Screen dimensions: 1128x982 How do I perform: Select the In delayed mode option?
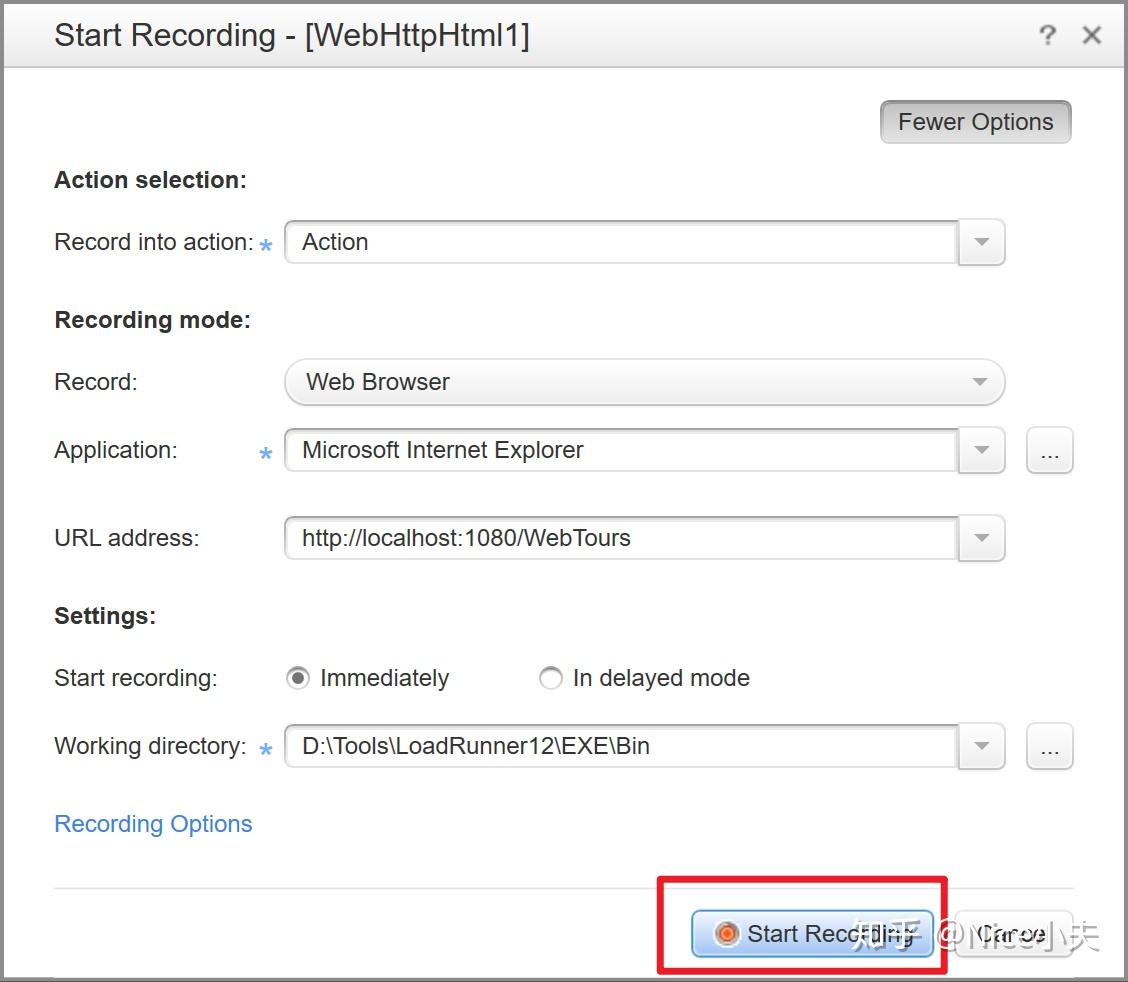[551, 679]
